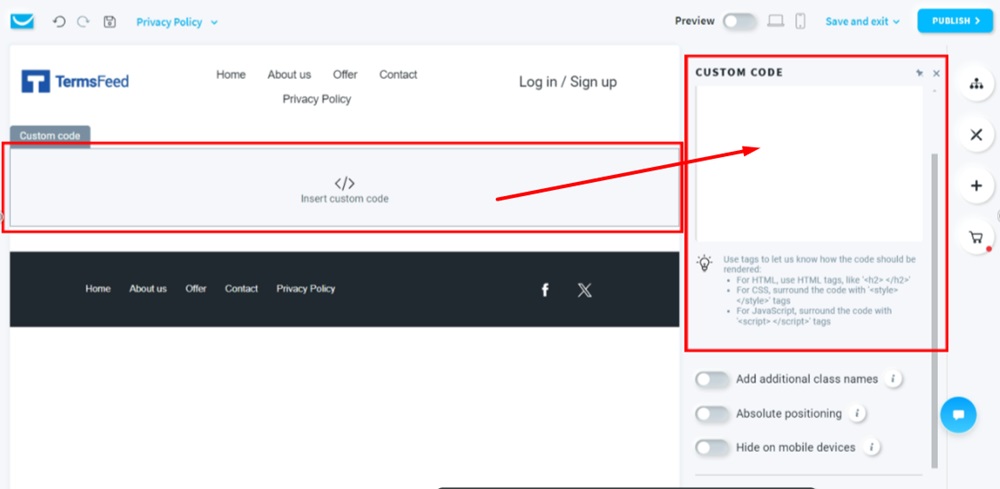This screenshot has width=1000, height=489.
Task: Toggle the Preview switch
Action: [740, 21]
